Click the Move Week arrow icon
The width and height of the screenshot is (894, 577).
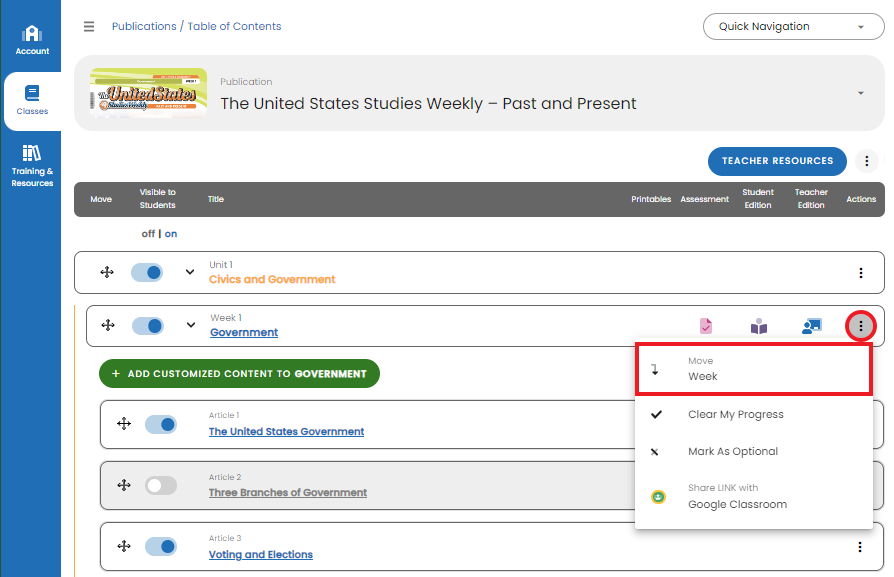(655, 369)
